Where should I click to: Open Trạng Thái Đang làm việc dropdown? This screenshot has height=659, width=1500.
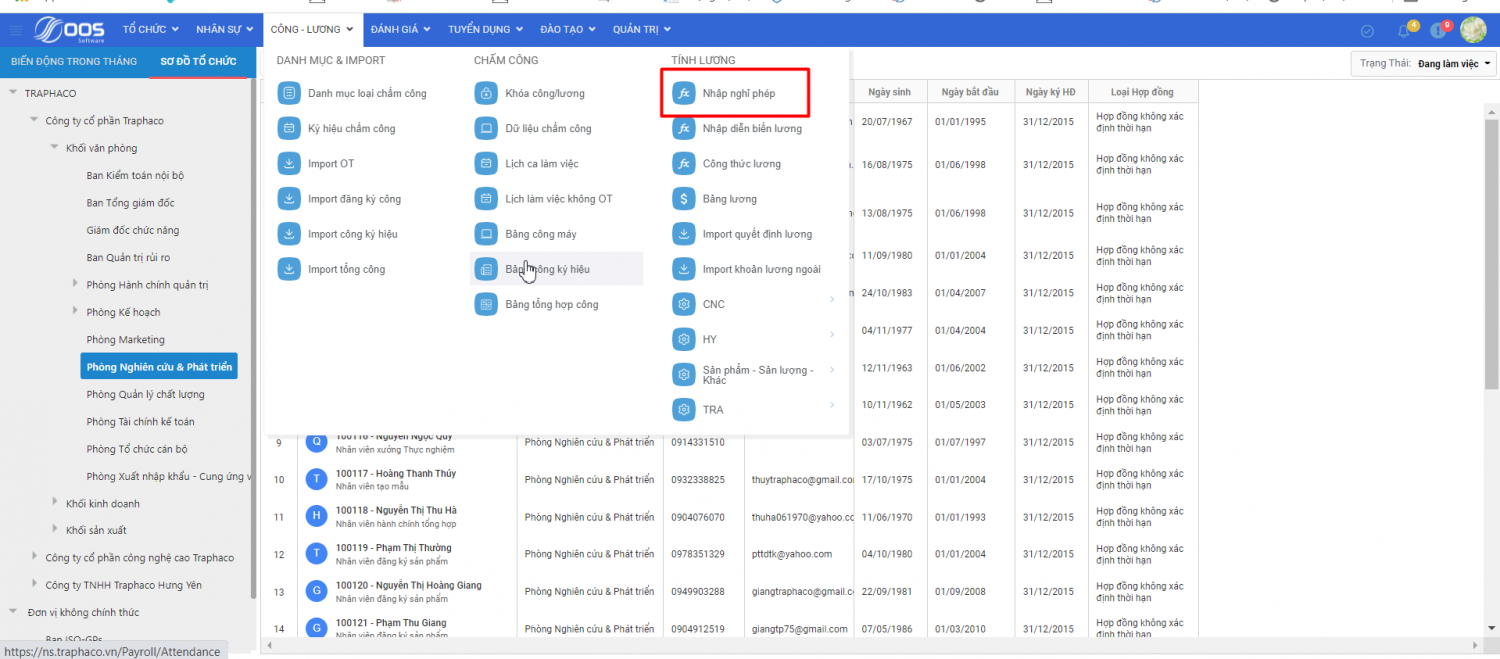tap(1424, 63)
